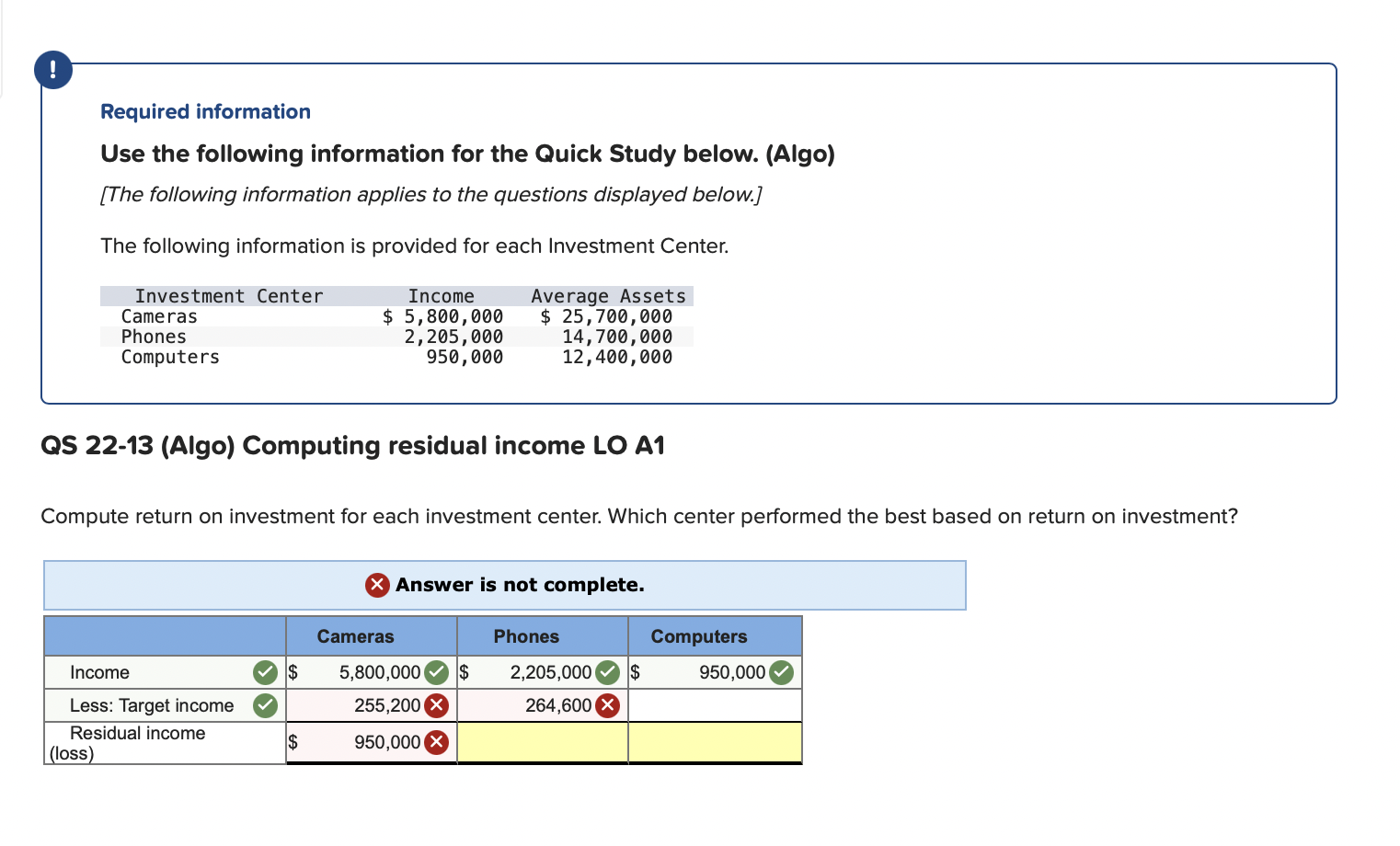Screen dimensions: 1400x846
Task: Click the Cameras column header
Action: point(355,636)
